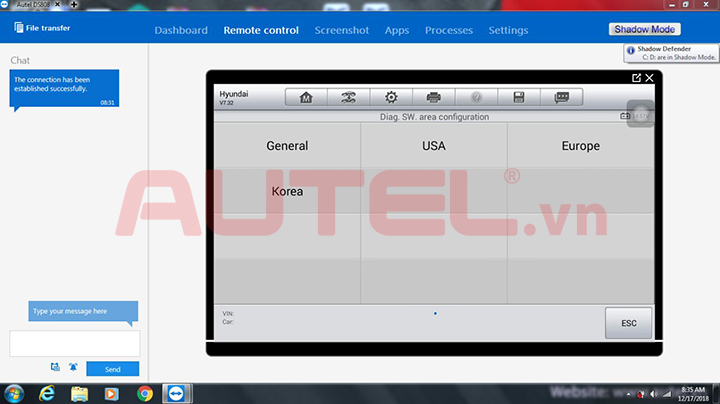Open the Windows Start menu
720x404 pixels.
[14, 394]
